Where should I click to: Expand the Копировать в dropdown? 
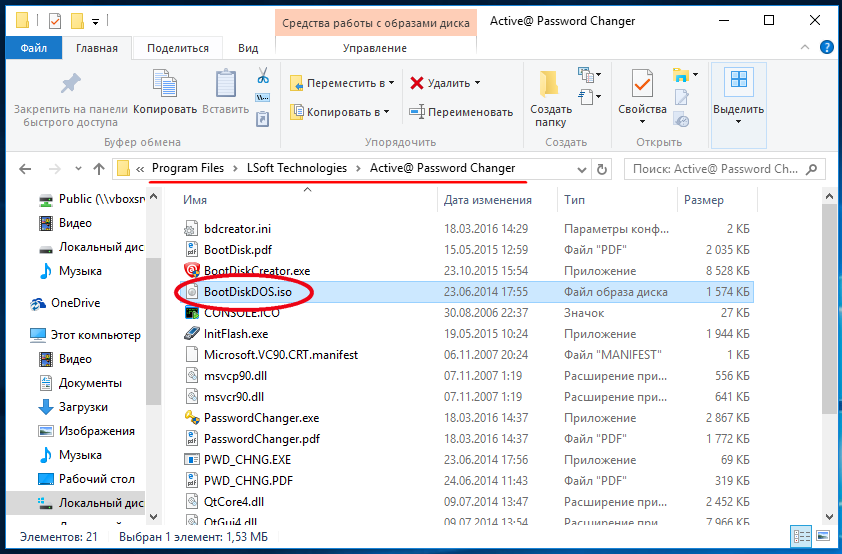coord(386,113)
